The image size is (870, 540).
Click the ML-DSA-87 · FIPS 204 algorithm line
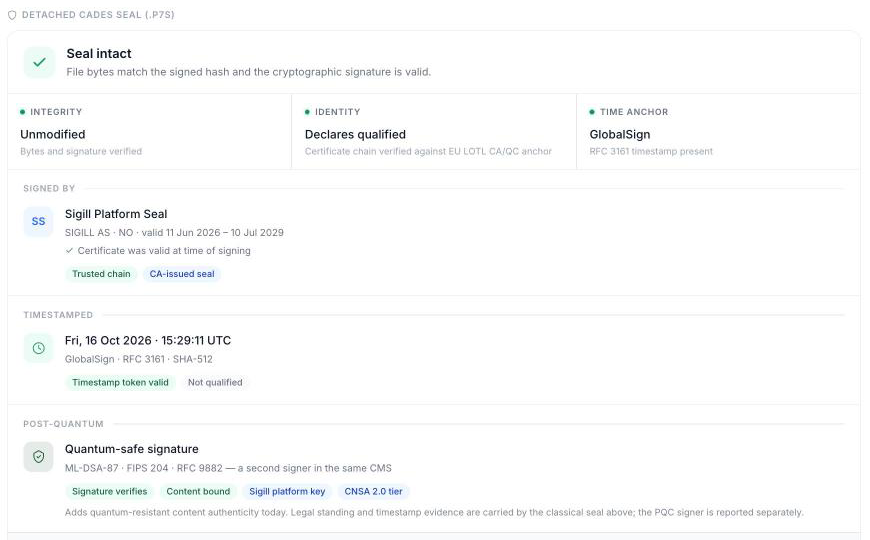228,468
